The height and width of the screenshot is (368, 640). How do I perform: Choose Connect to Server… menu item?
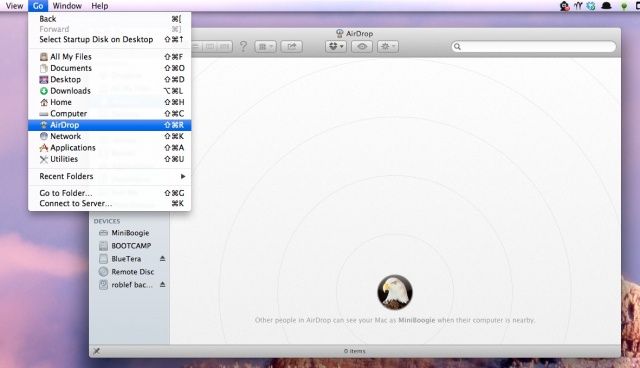(x=109, y=204)
